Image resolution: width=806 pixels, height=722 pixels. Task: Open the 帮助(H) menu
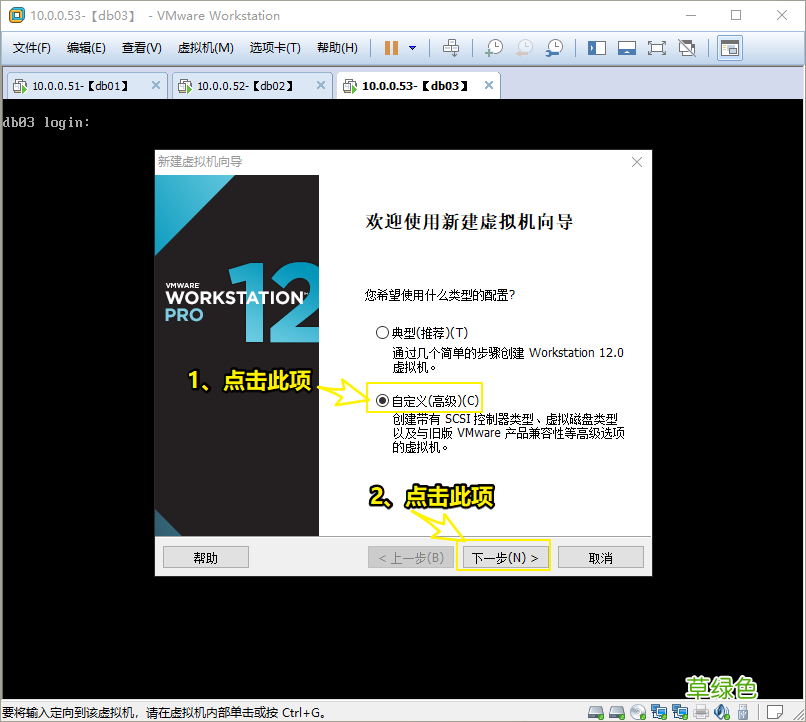337,48
